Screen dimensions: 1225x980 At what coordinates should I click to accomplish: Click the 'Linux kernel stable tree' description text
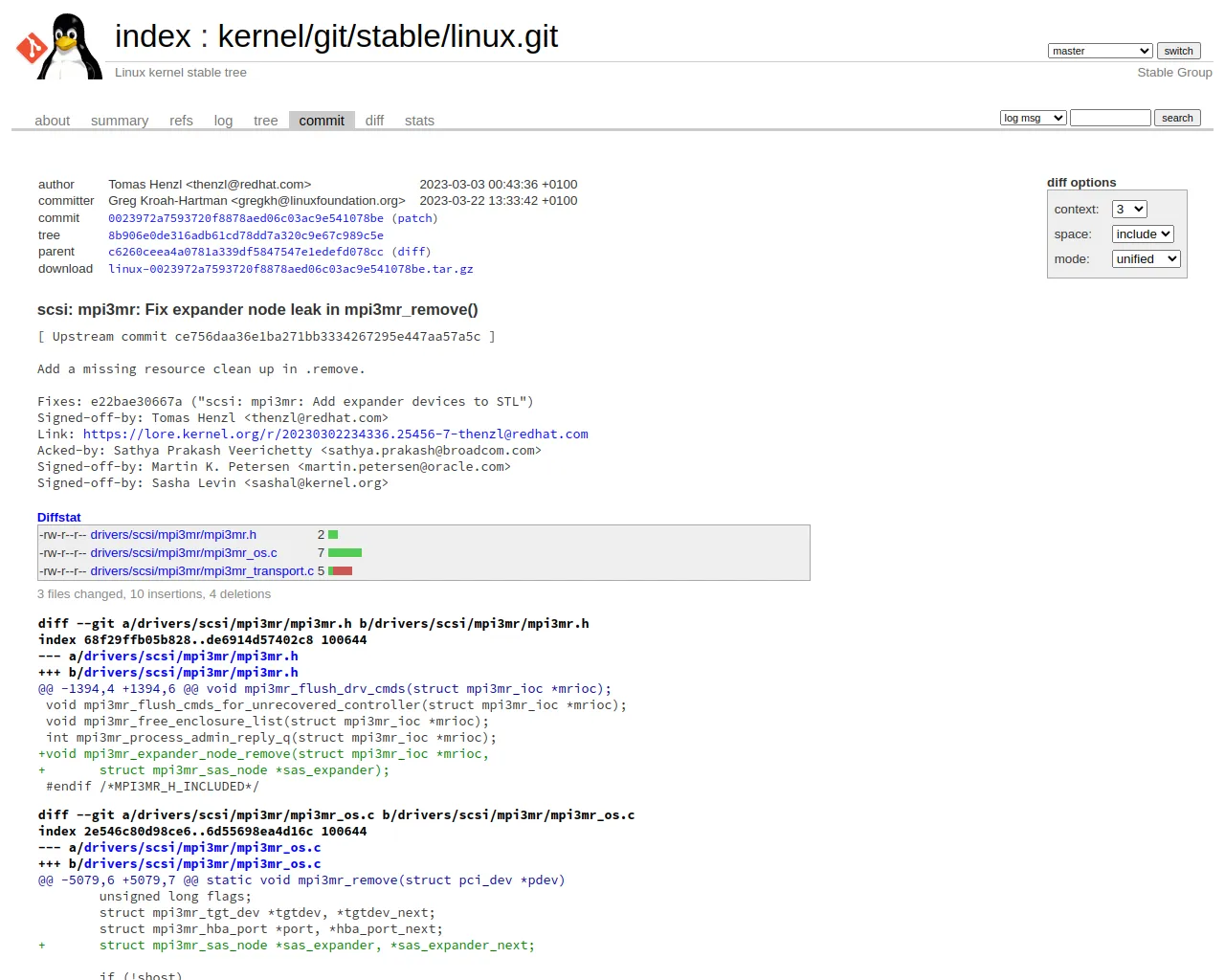181,73
